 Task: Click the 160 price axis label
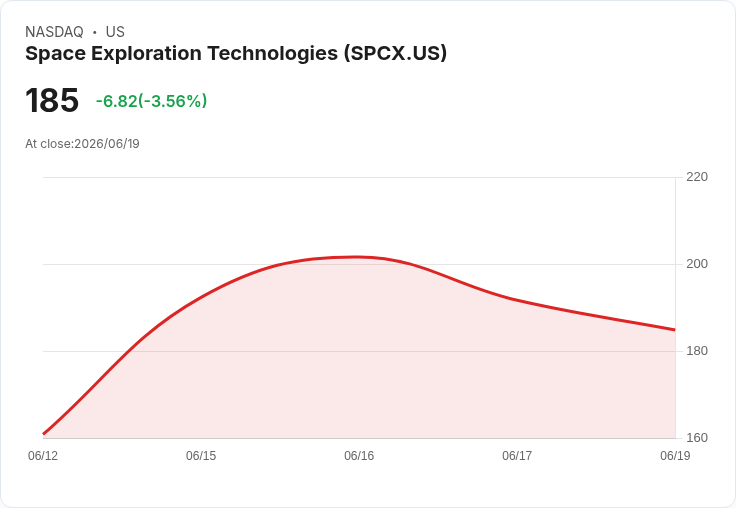click(x=697, y=438)
